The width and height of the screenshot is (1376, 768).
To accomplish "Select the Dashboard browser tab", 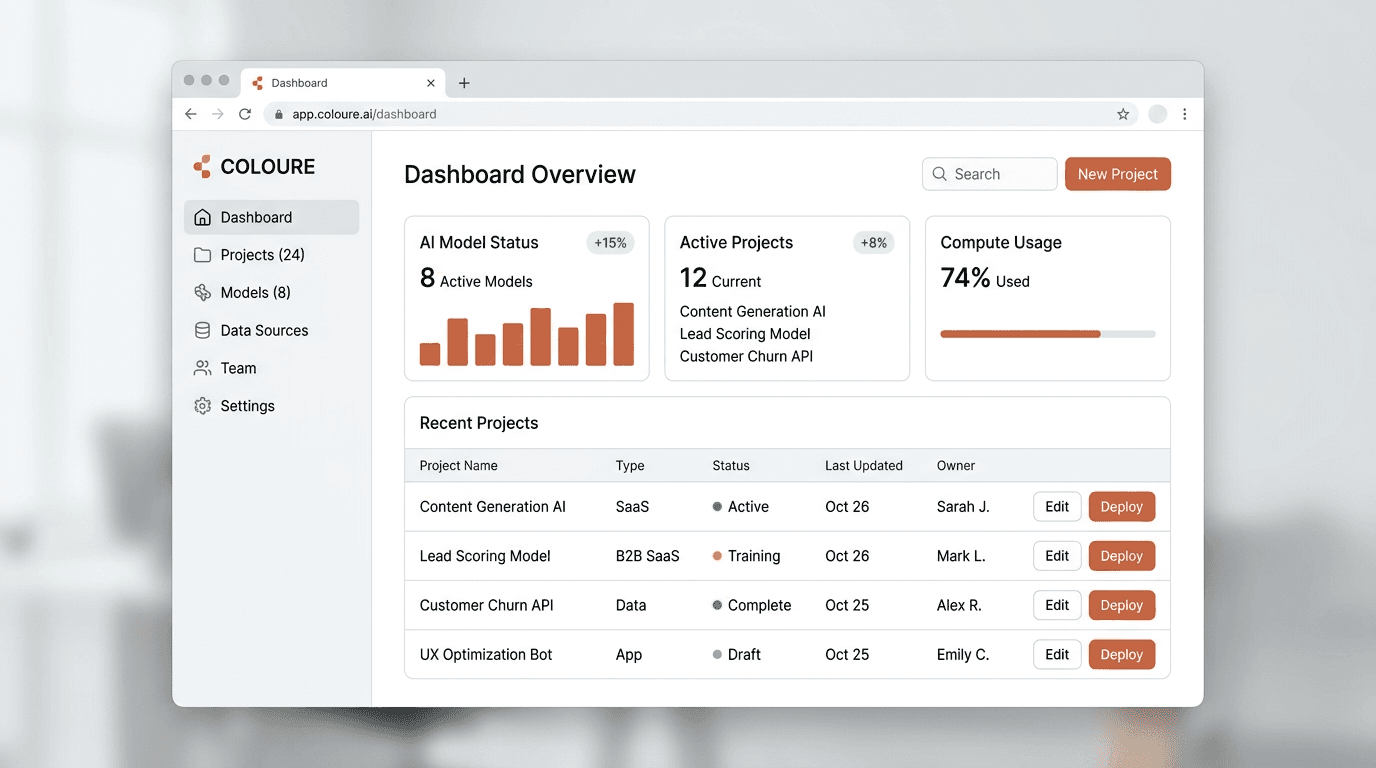I will [345, 83].
